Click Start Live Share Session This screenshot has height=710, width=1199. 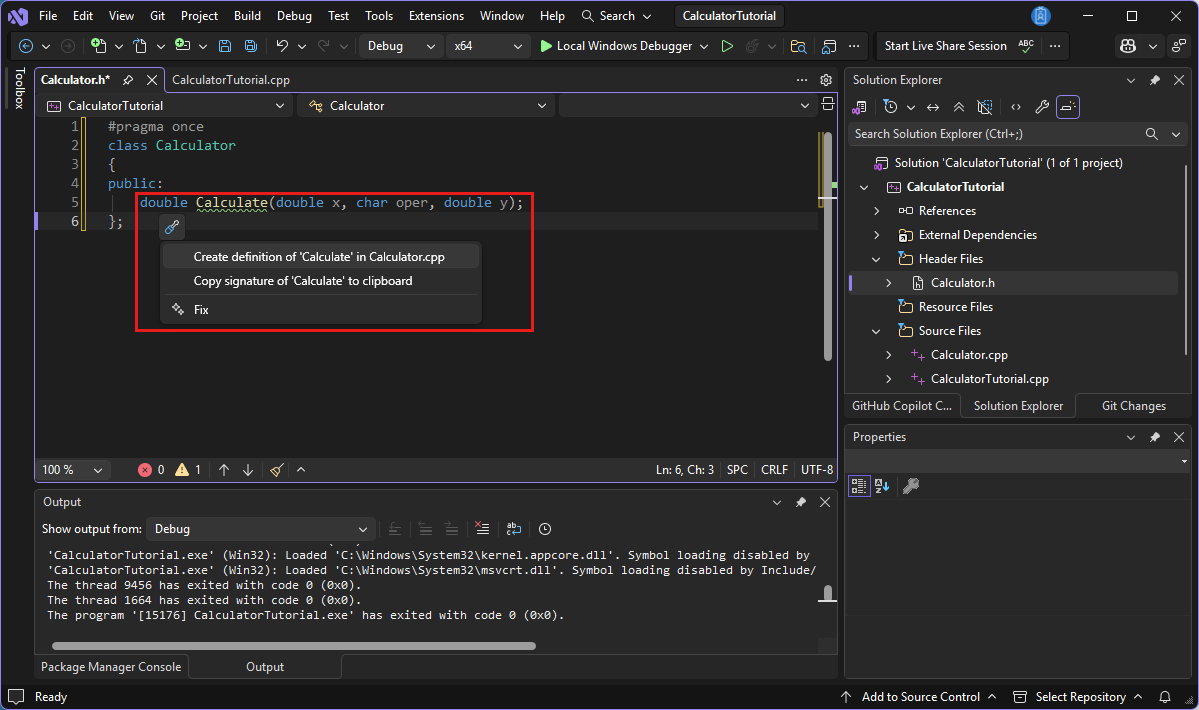coord(945,46)
